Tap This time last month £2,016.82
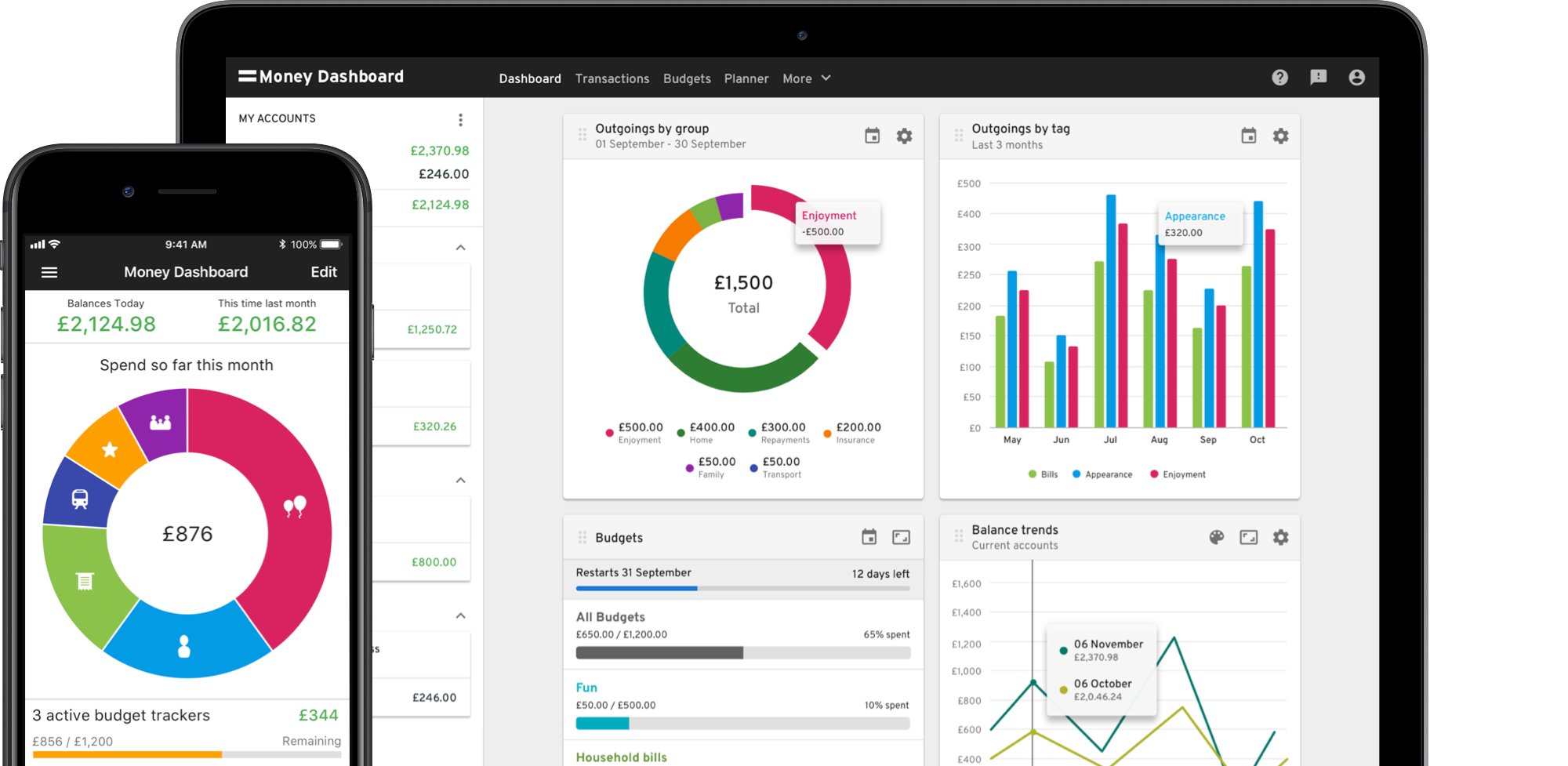This screenshot has width=1568, height=766. (267, 317)
